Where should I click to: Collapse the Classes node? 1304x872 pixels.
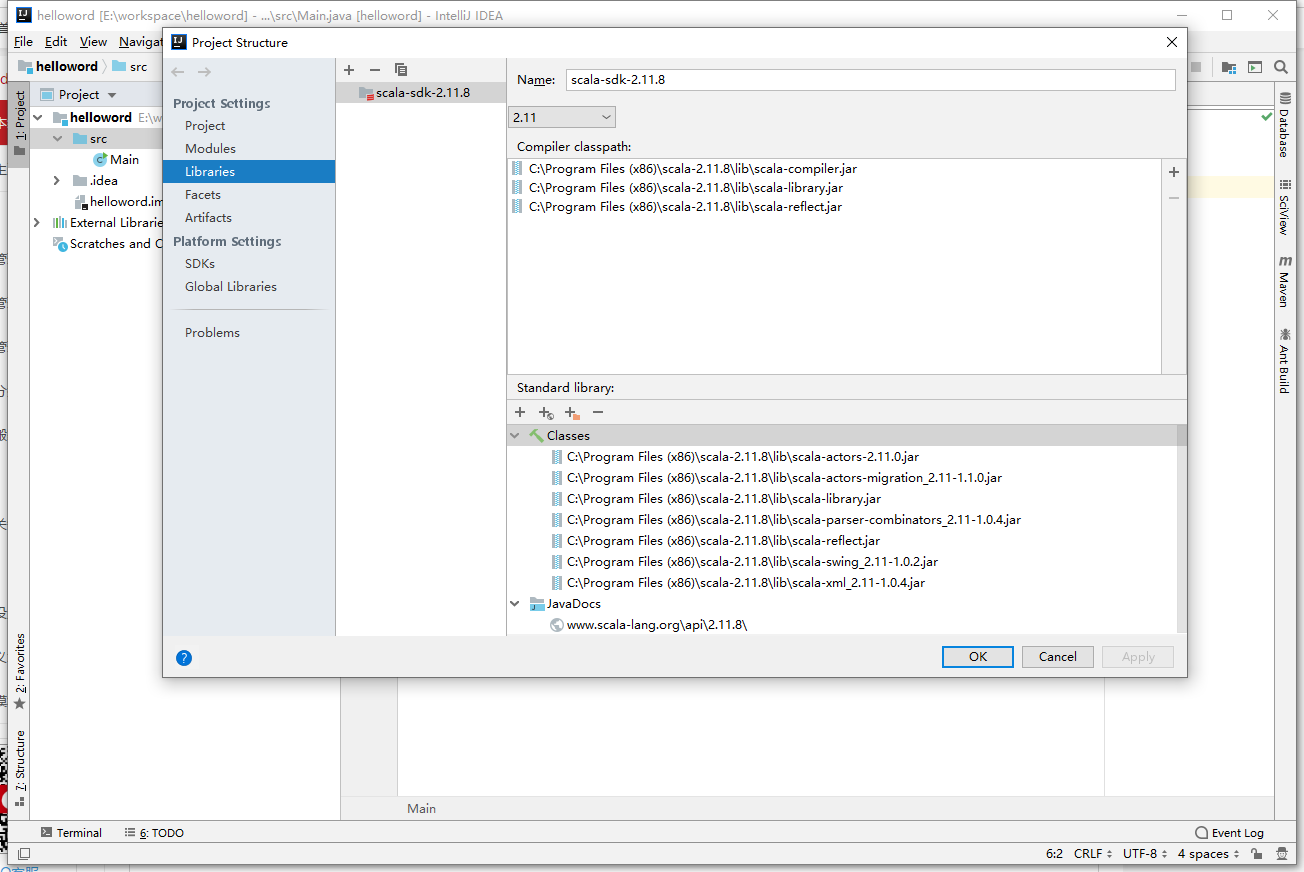point(515,436)
